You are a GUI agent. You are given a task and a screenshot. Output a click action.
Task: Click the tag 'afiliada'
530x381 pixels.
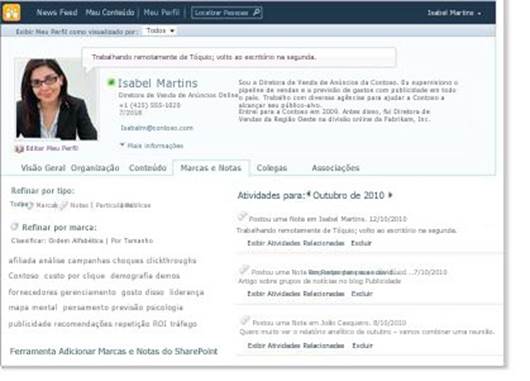click(x=22, y=260)
